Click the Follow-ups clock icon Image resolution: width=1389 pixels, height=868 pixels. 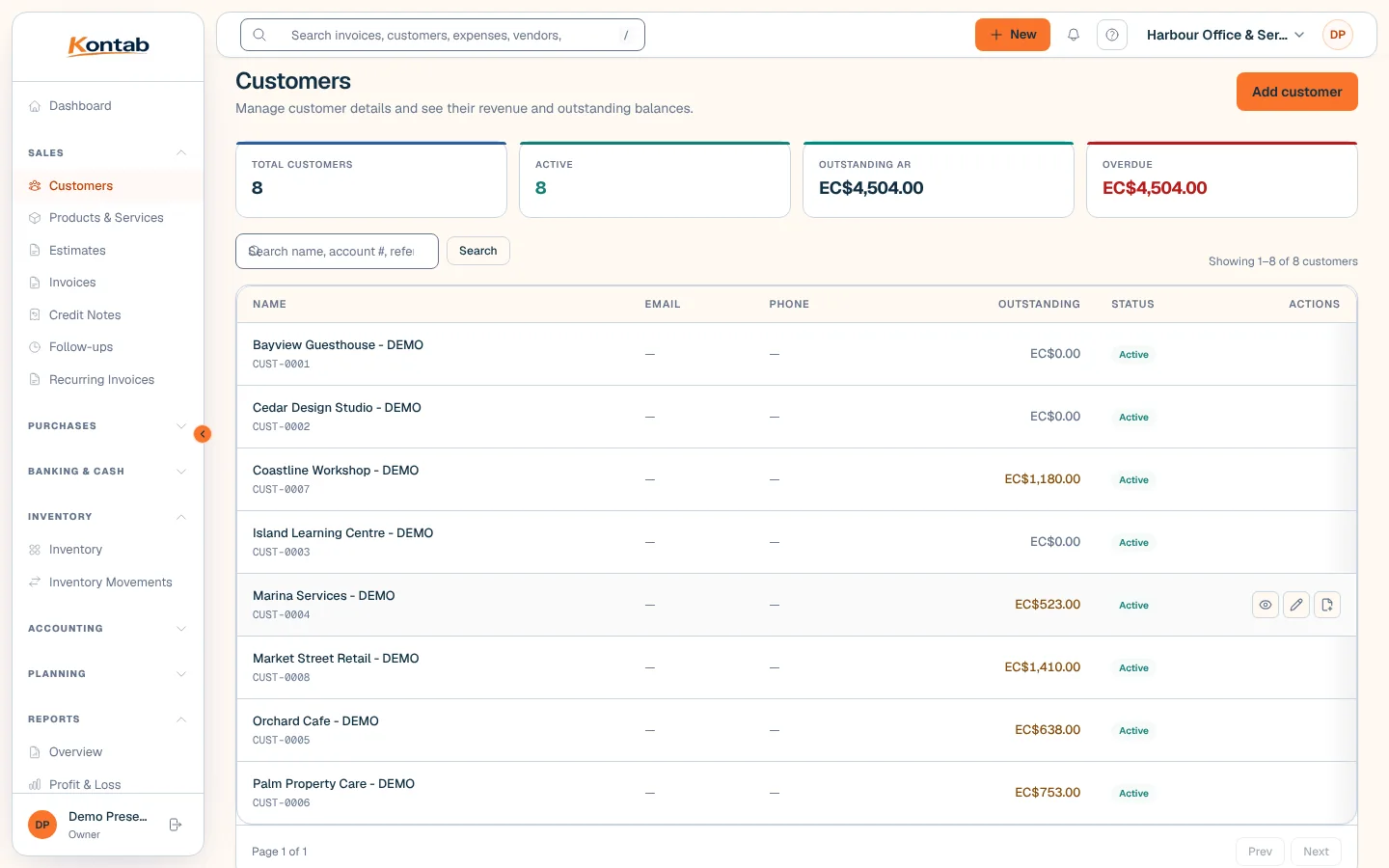pyautogui.click(x=35, y=347)
